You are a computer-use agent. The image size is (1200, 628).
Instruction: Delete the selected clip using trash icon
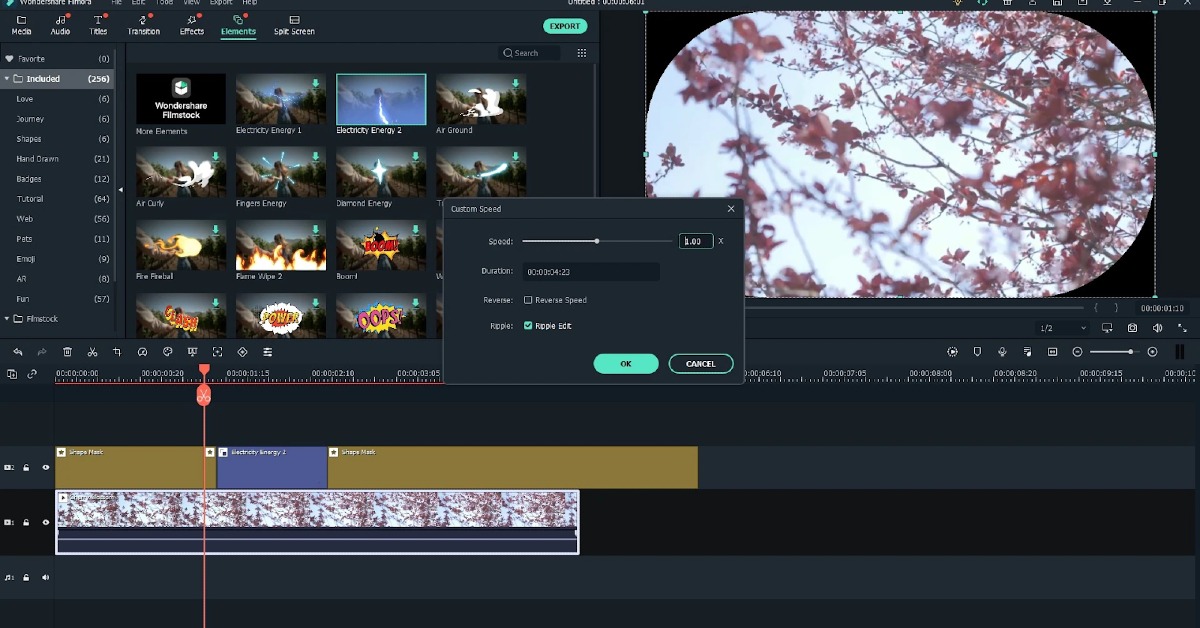68,352
